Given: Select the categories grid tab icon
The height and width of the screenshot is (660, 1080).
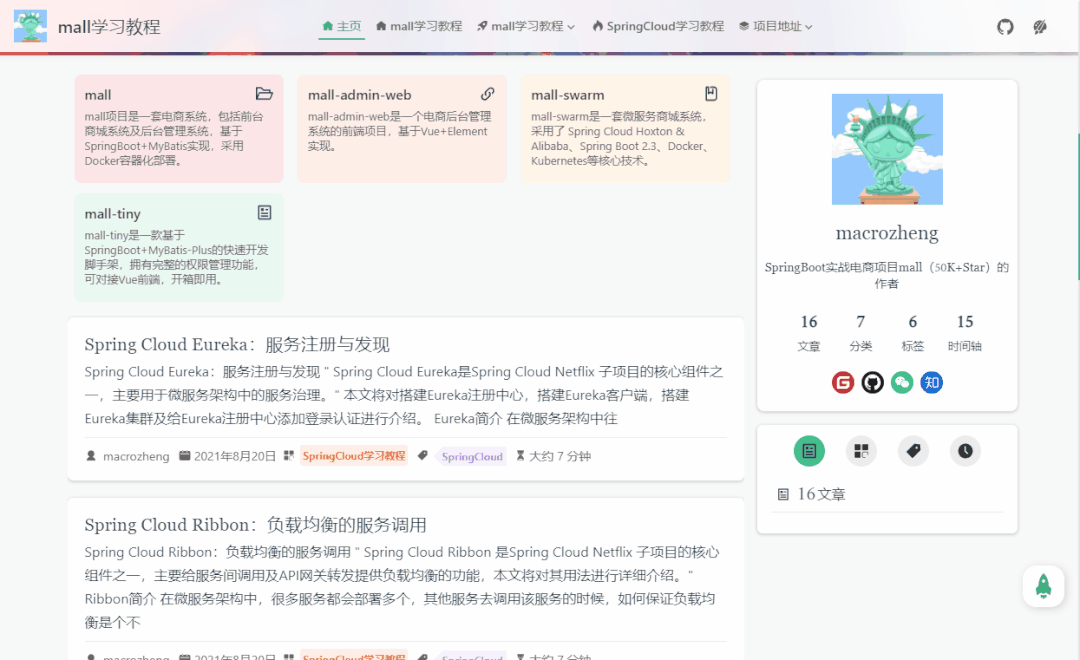Looking at the screenshot, I should (861, 451).
